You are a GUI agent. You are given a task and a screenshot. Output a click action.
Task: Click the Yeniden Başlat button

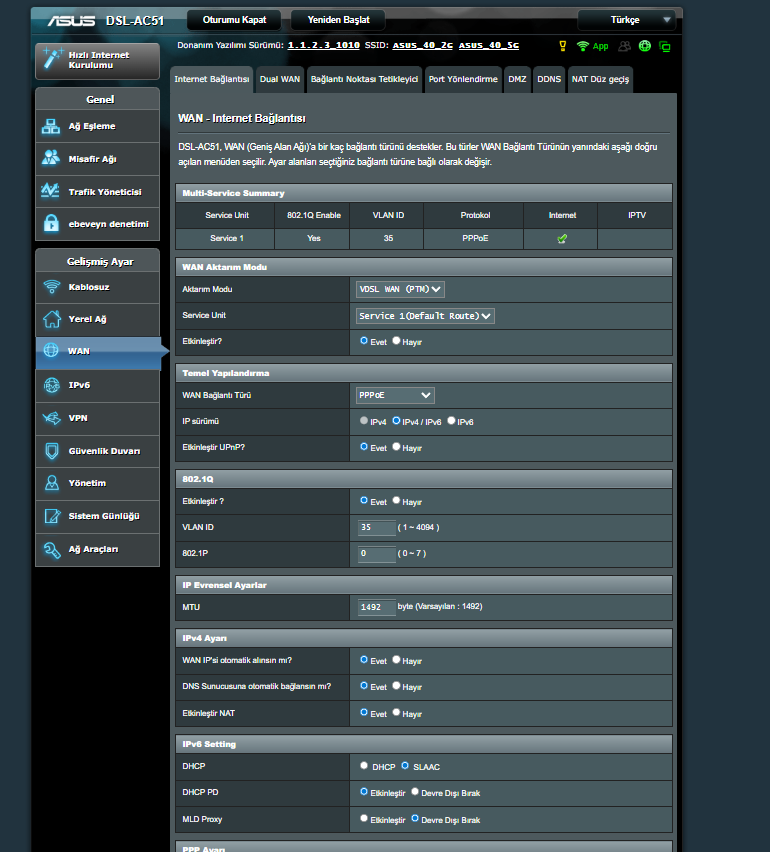[339, 20]
